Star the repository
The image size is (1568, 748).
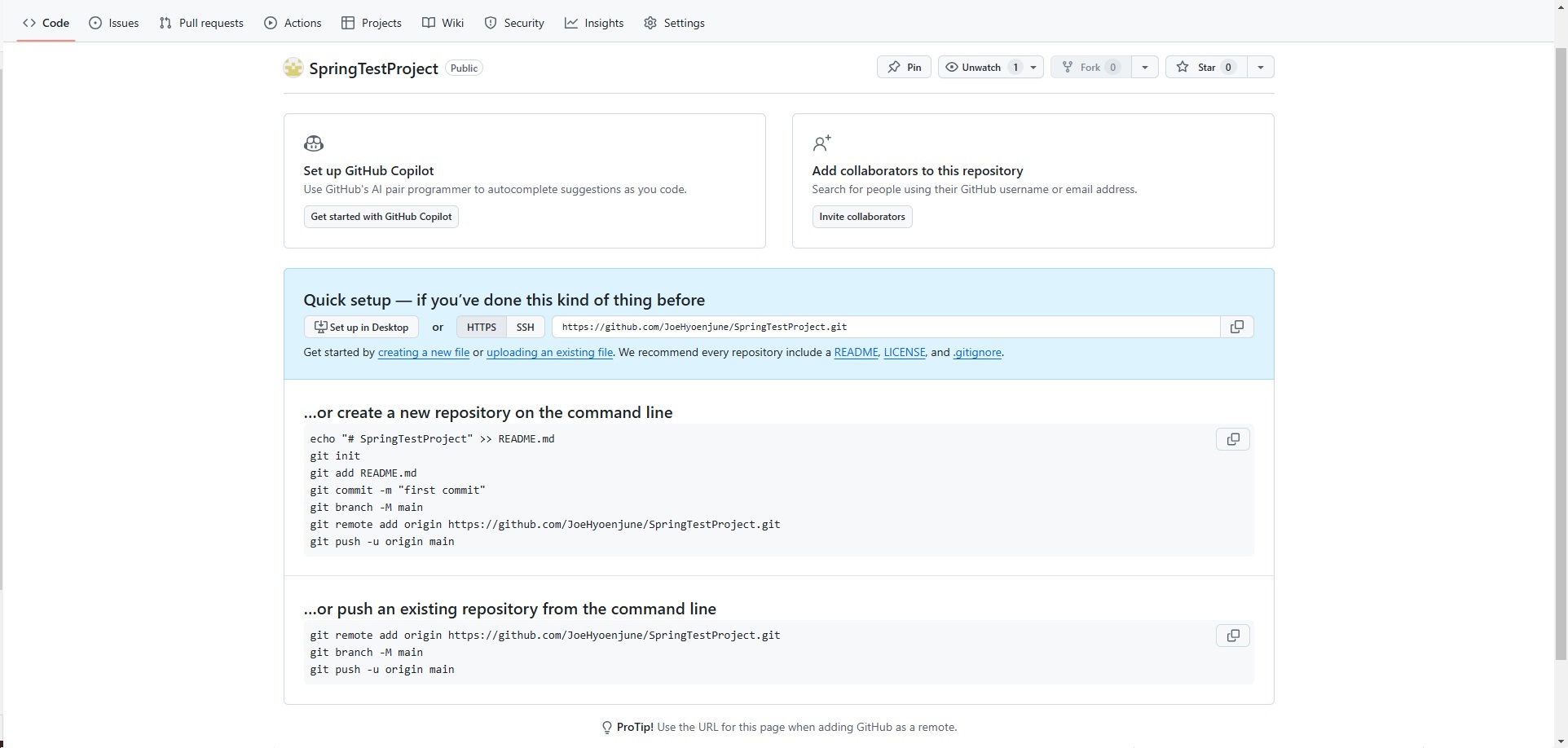point(1206,67)
